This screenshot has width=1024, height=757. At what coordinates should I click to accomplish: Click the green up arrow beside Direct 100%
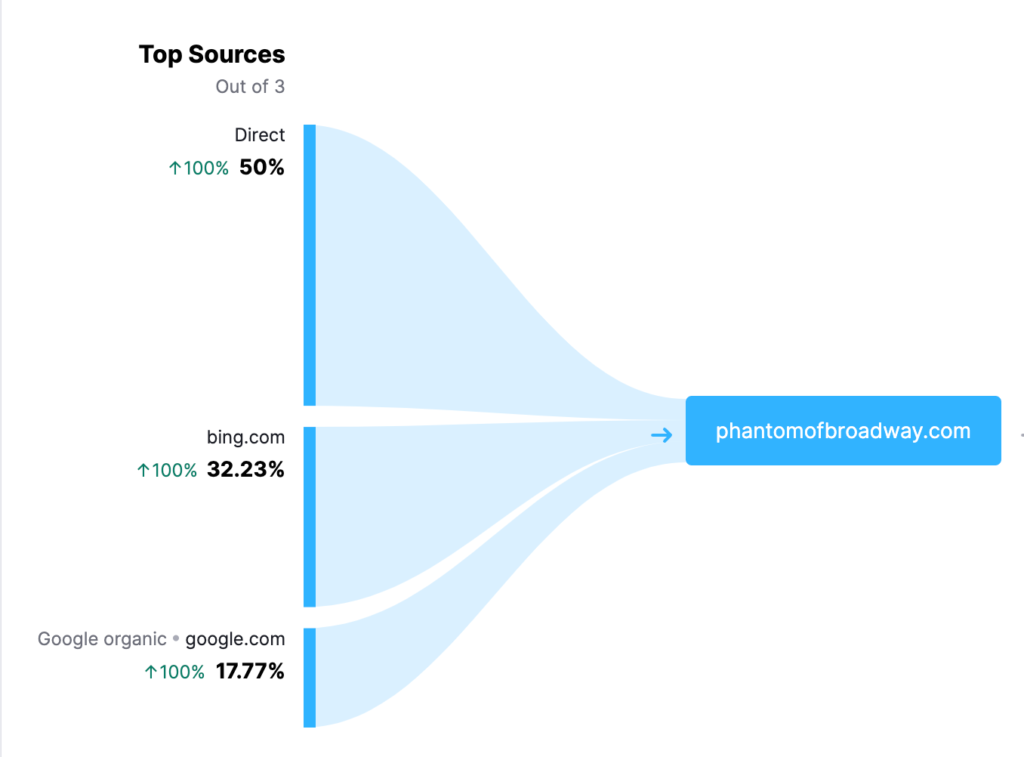click(x=174, y=169)
